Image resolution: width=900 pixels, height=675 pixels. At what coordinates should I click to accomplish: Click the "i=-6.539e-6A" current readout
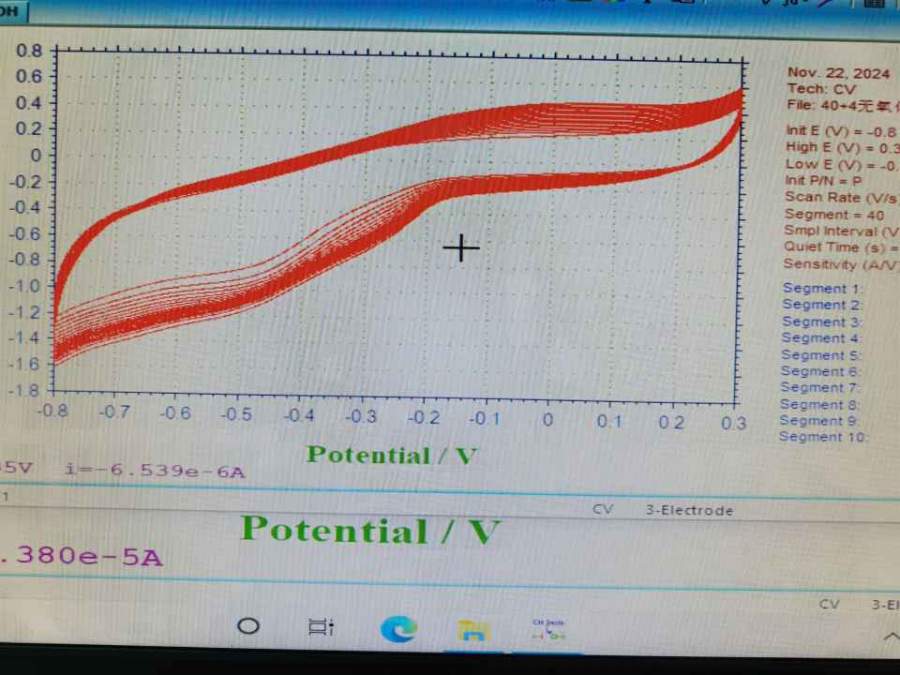(x=155, y=471)
